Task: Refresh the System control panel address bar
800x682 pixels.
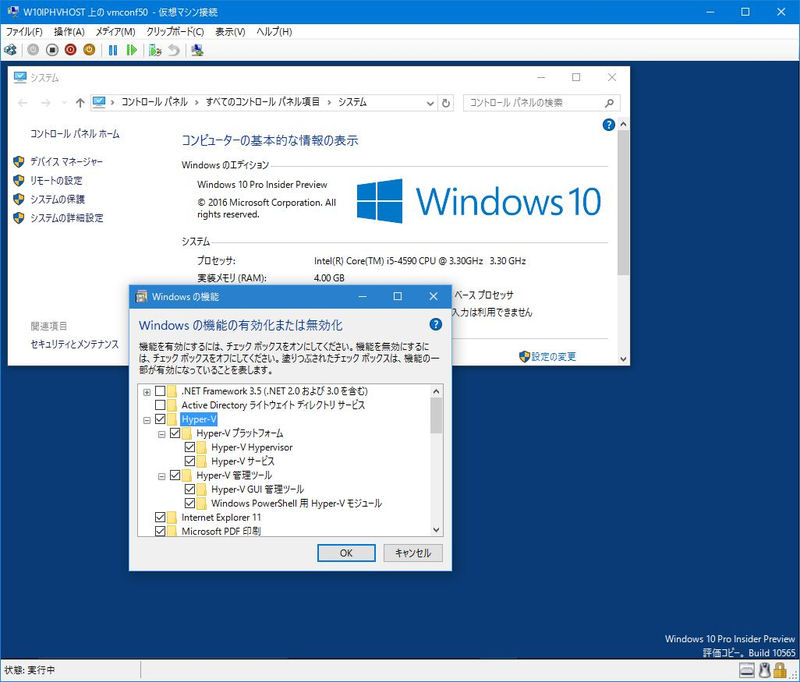Action: [445, 103]
